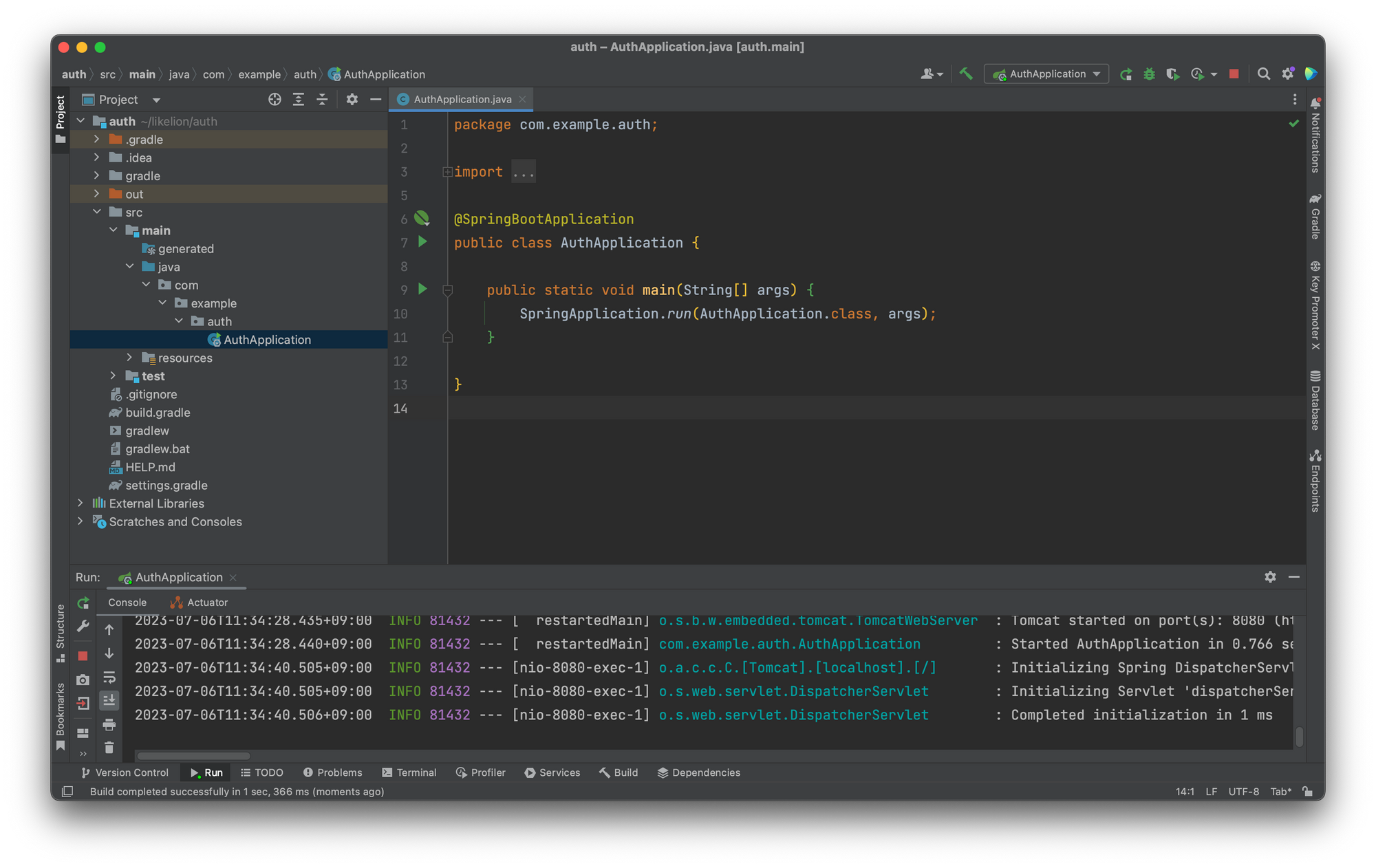This screenshot has height=868, width=1376.
Task: Click the Debug bug icon
Action: 1149,74
